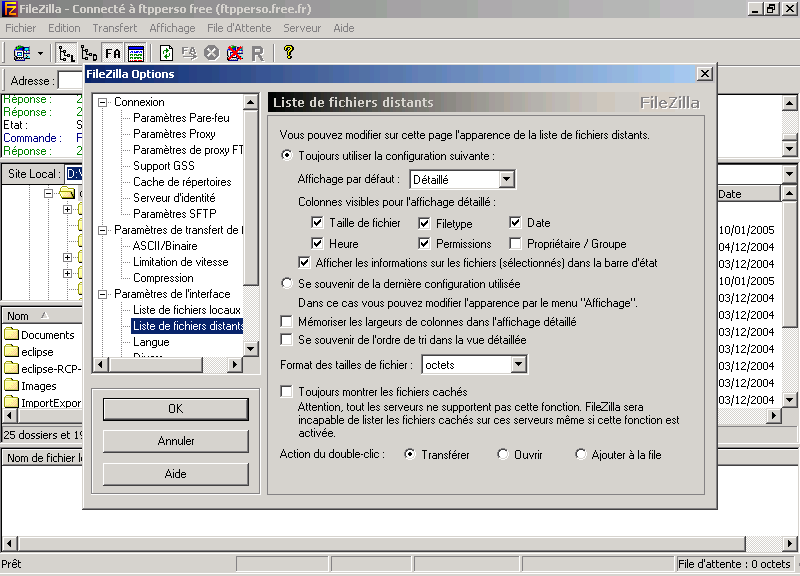Select 'Langue' in options tree
The width and height of the screenshot is (800, 576).
[151, 342]
